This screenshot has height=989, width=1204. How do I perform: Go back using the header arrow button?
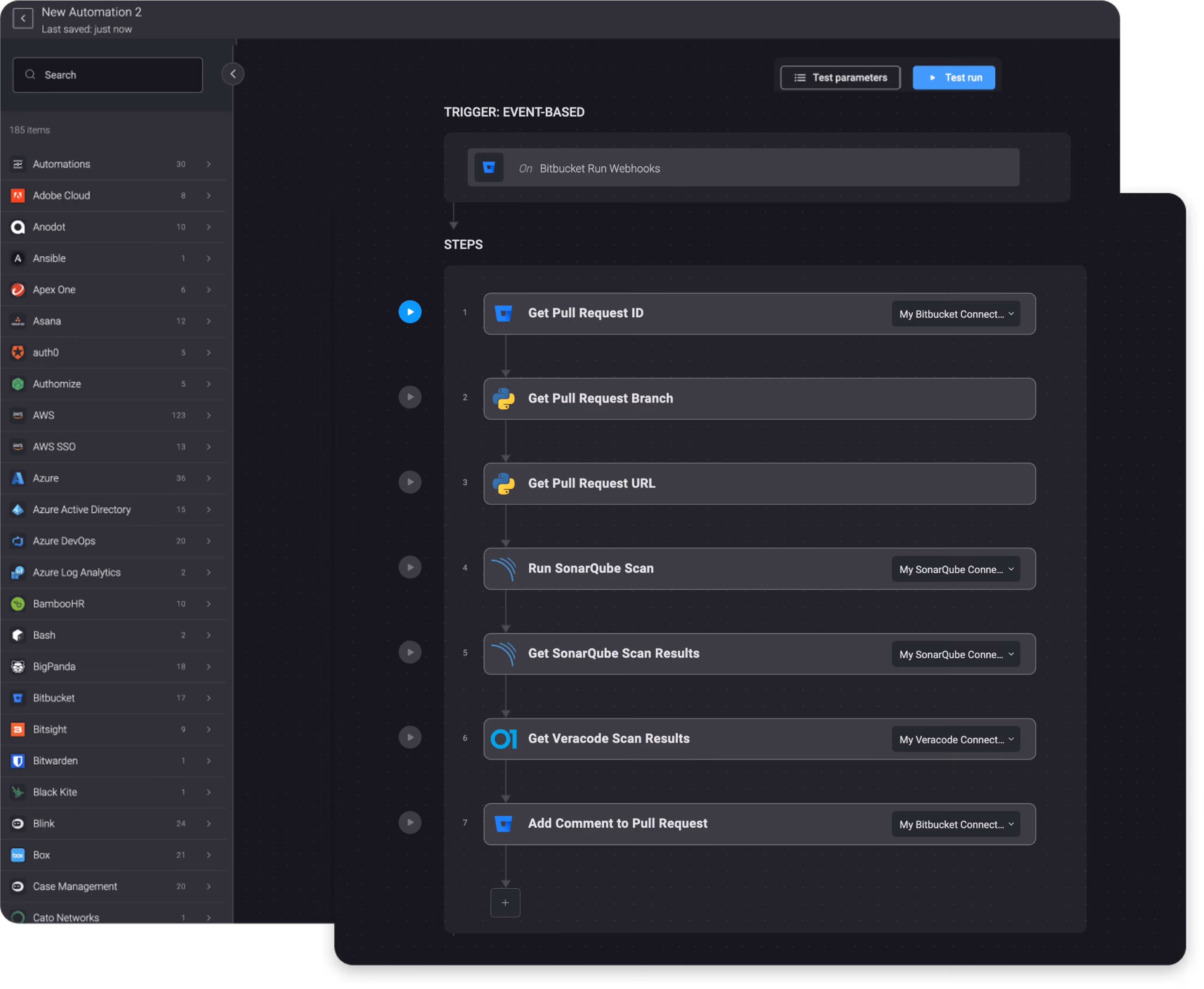(23, 18)
